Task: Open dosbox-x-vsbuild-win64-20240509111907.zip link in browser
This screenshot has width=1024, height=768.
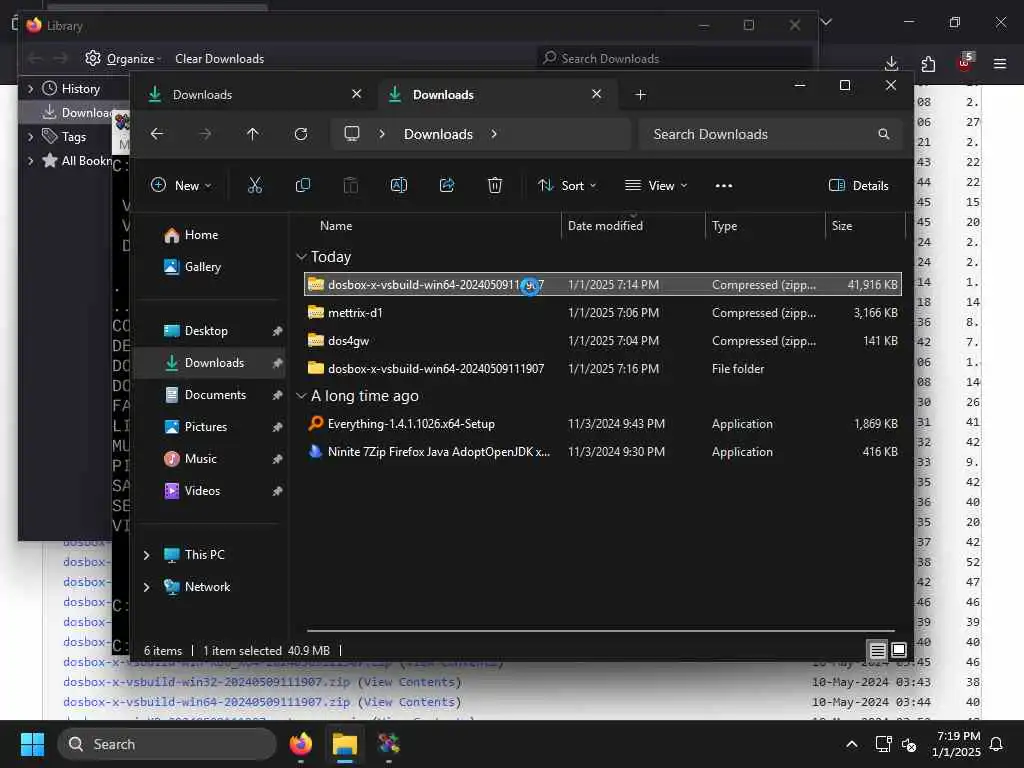Action: click(x=206, y=702)
